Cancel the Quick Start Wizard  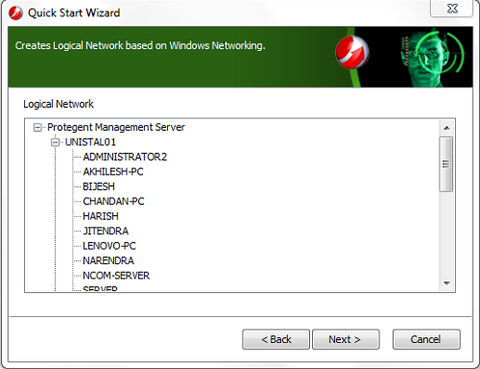pos(426,339)
